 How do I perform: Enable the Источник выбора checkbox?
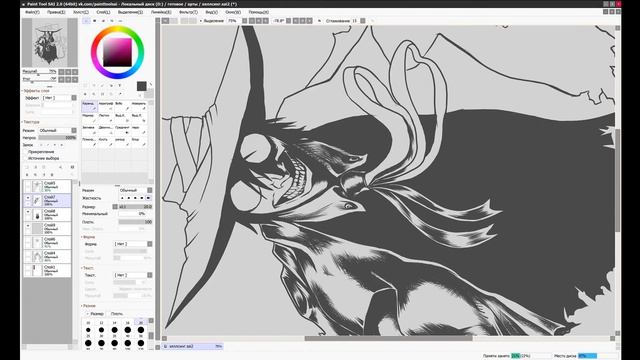pyautogui.click(x=25, y=158)
